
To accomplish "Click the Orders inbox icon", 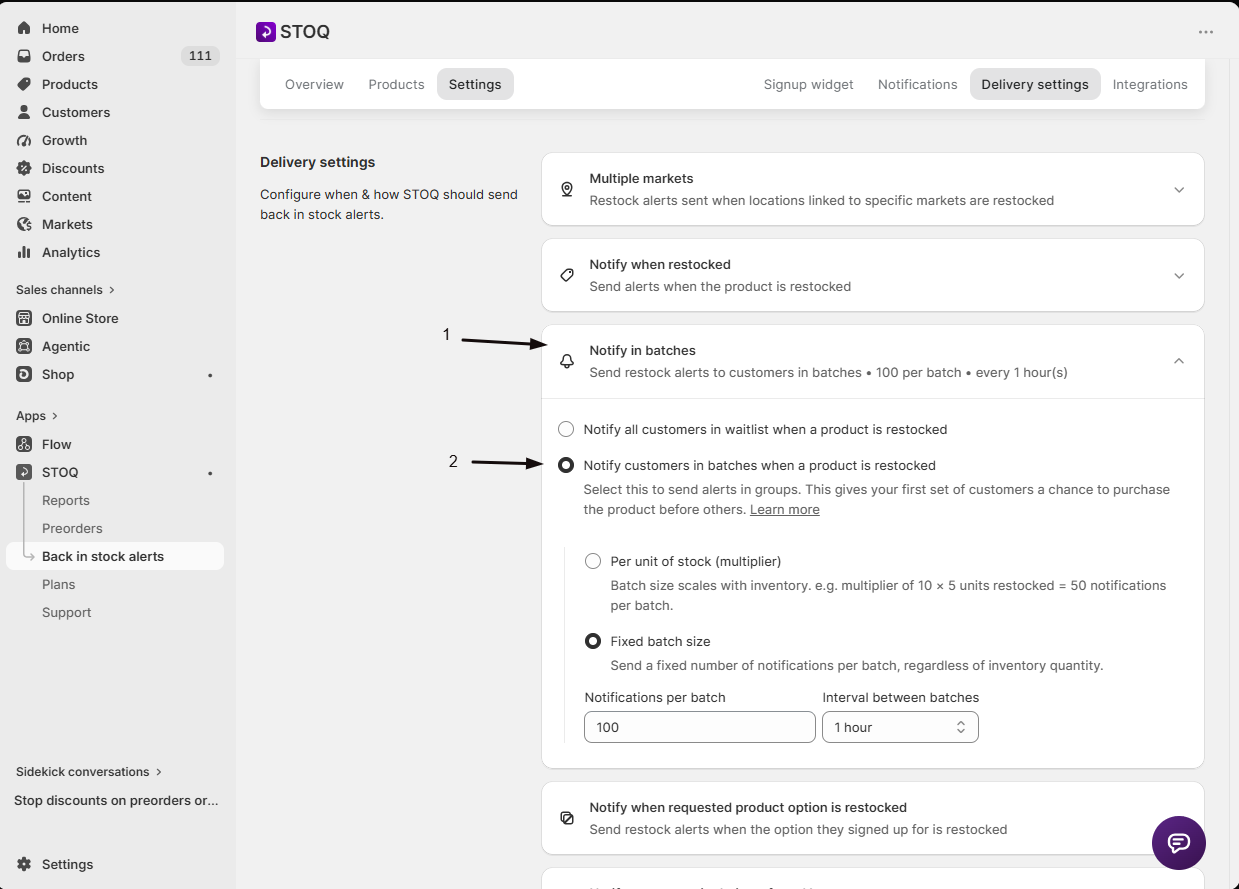I will click(24, 56).
